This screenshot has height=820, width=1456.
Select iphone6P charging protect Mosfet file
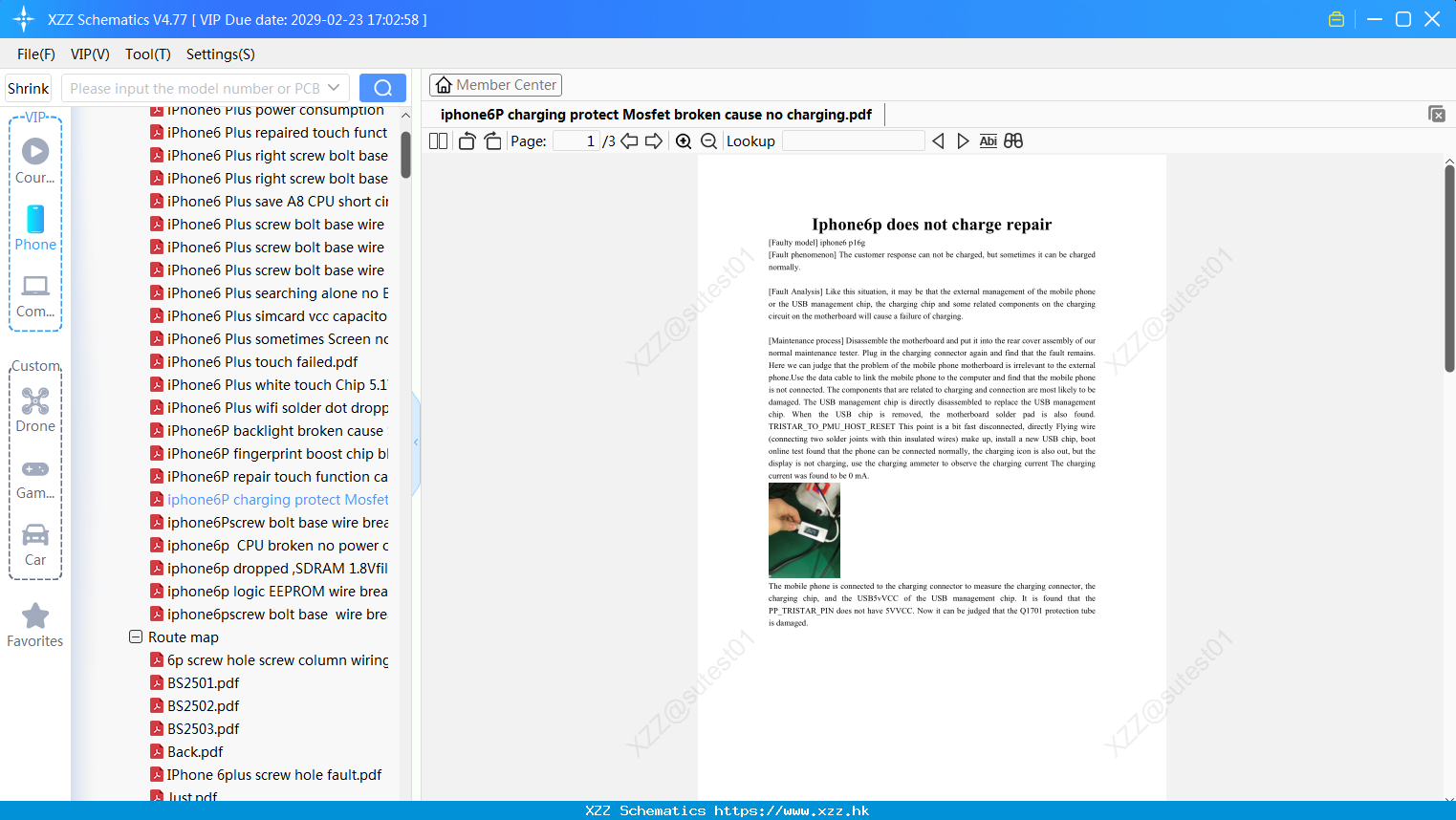coord(269,500)
